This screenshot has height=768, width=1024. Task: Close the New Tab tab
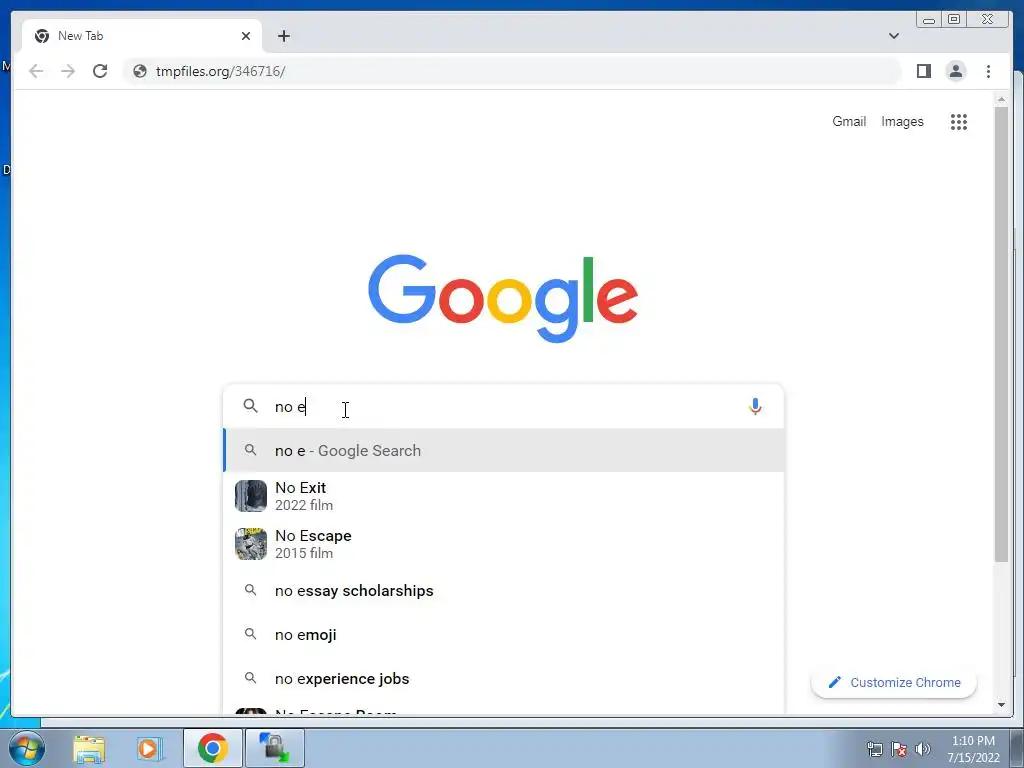tap(246, 36)
